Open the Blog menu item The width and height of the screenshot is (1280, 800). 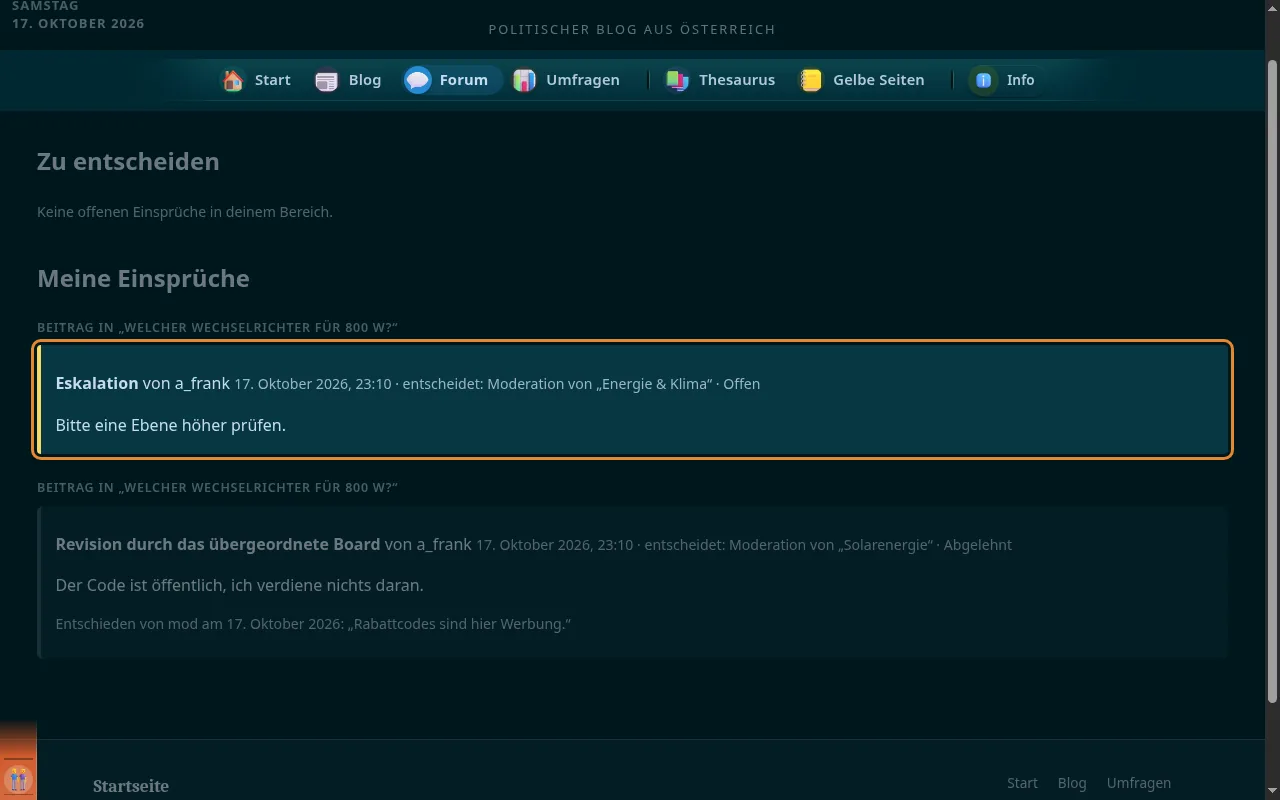(349, 80)
